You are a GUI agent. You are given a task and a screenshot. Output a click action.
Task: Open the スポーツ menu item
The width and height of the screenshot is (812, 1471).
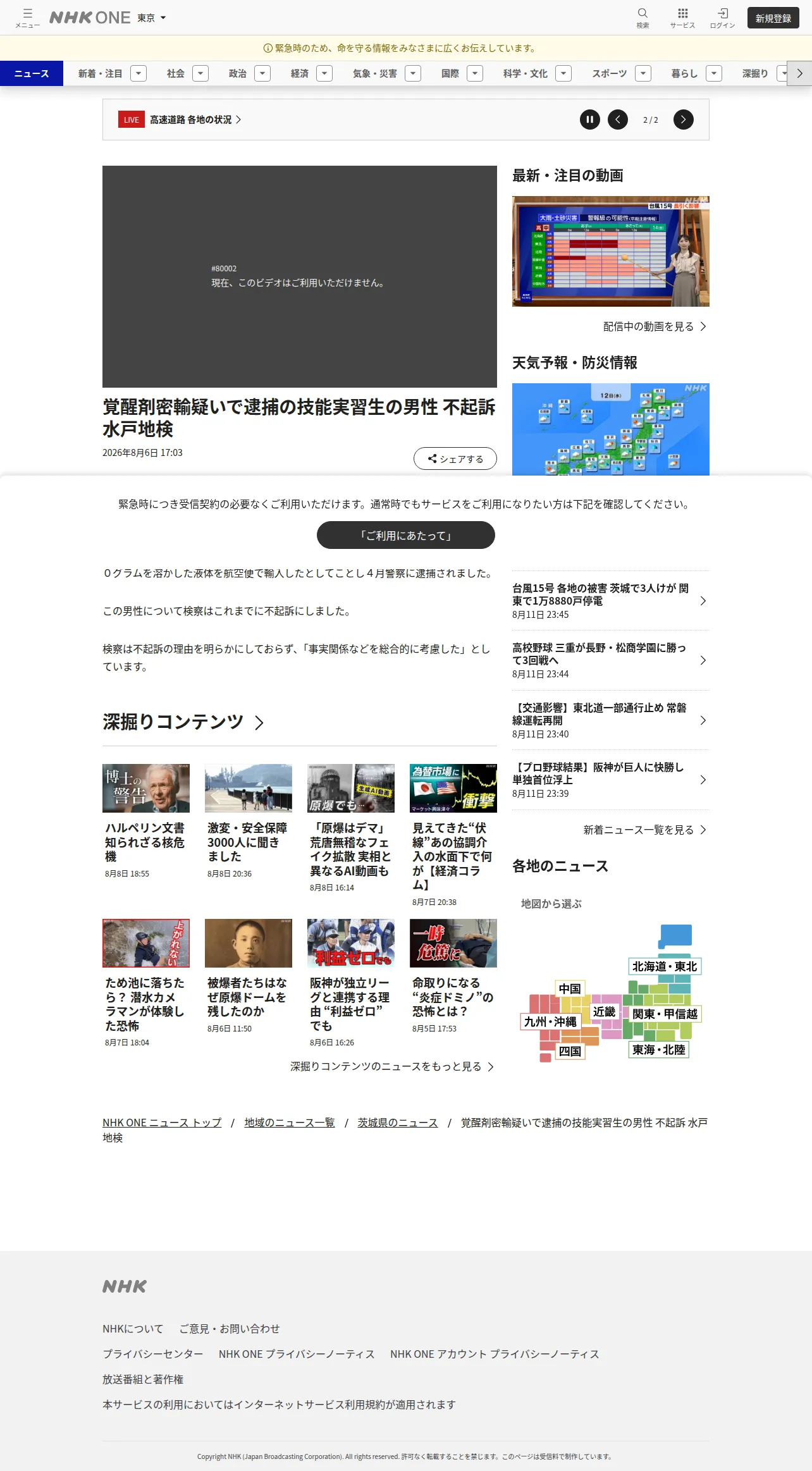pos(610,73)
